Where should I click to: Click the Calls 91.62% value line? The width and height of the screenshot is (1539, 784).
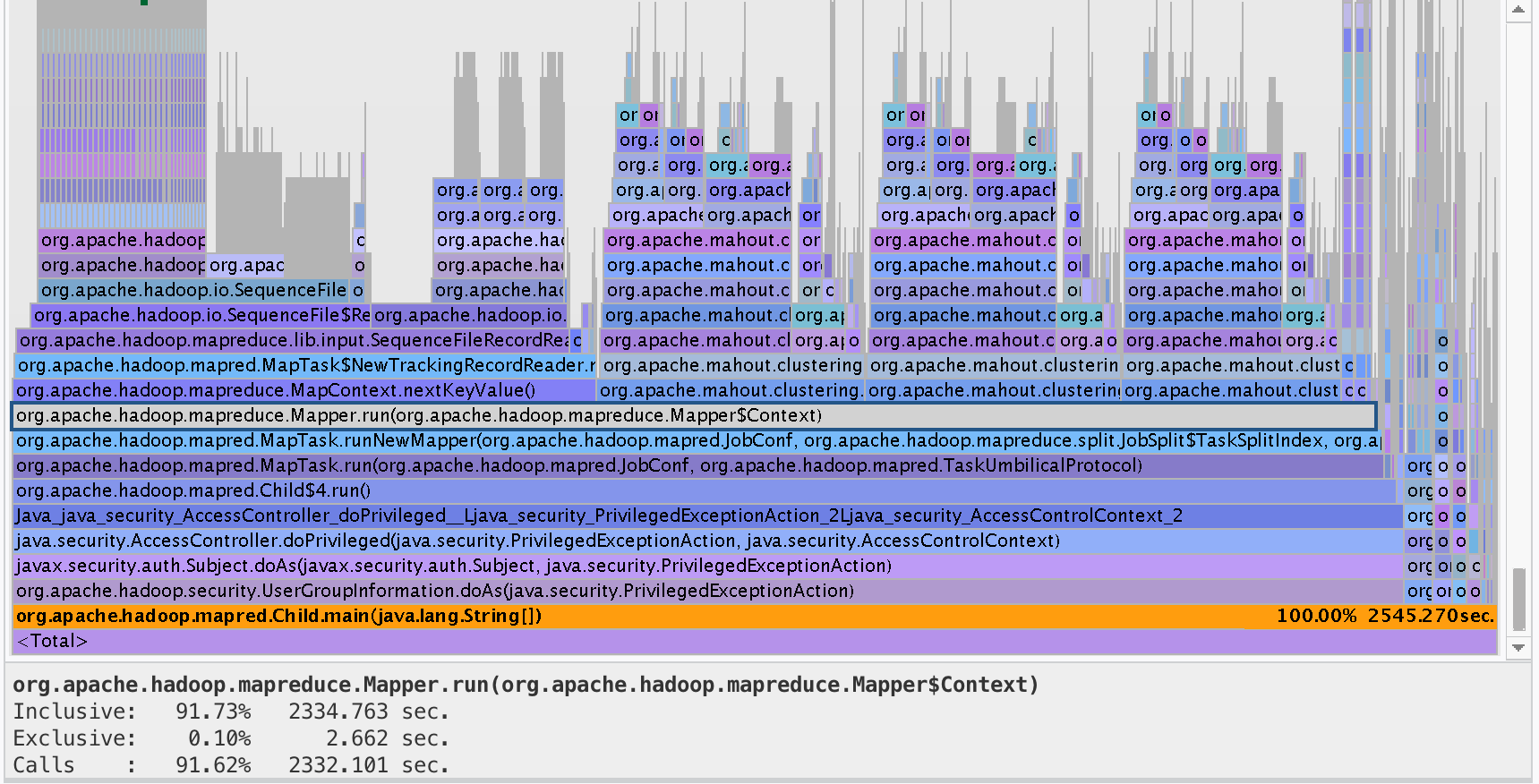pyautogui.click(x=231, y=765)
